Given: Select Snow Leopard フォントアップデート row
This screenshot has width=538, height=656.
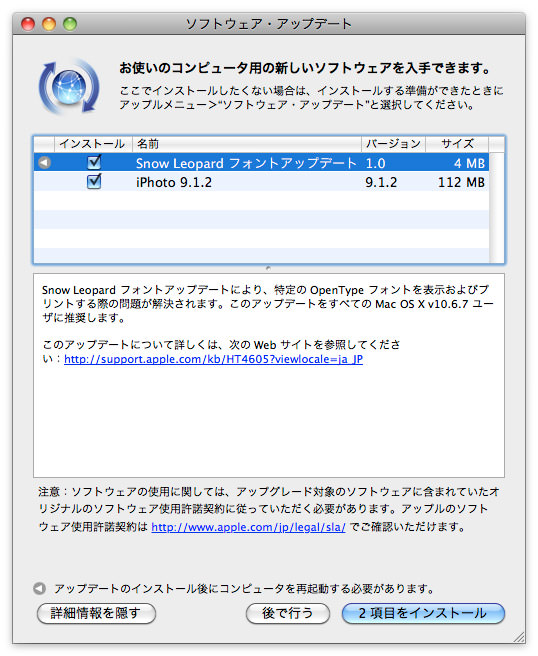Looking at the screenshot, I should click(x=261, y=163).
